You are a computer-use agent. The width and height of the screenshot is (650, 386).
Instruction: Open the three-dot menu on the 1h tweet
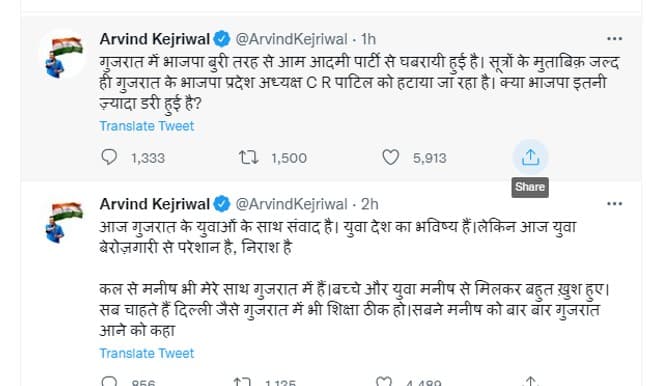click(614, 39)
